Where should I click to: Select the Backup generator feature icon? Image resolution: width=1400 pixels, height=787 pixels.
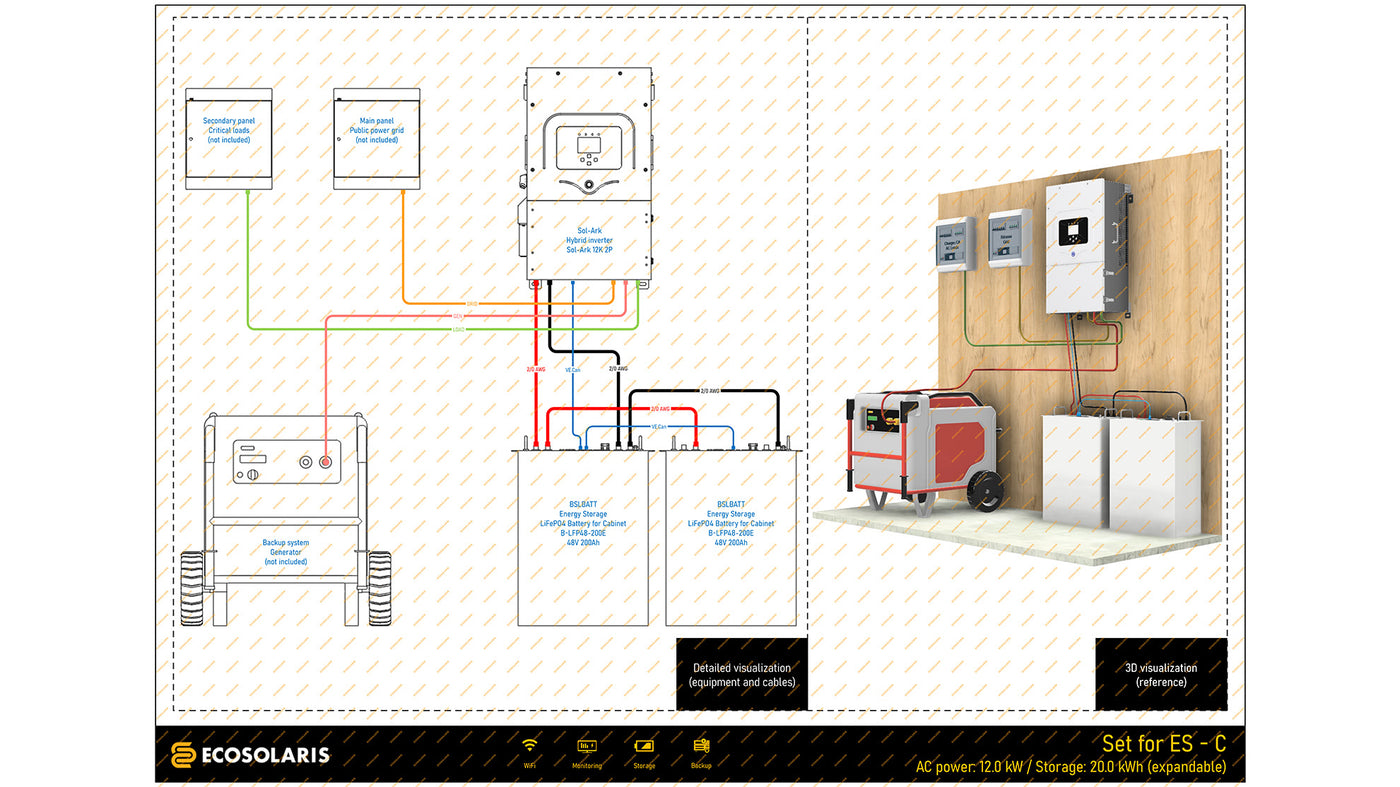click(702, 744)
